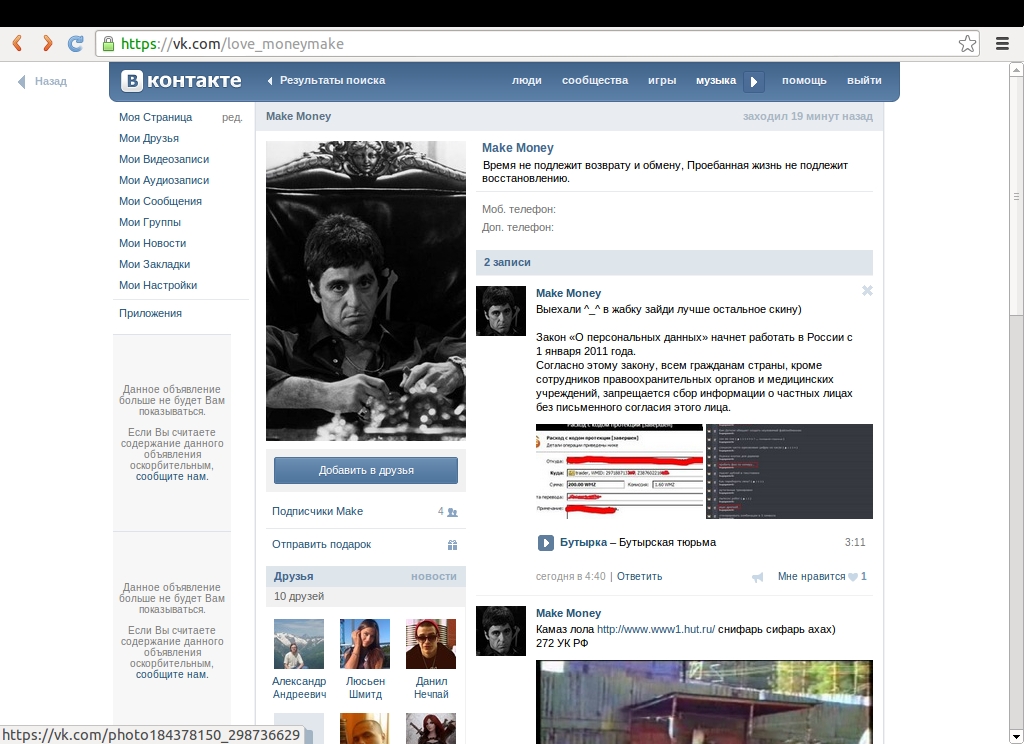The height and width of the screenshot is (744, 1024).
Task: Open the payment screenshot image in first post
Action: (x=619, y=472)
